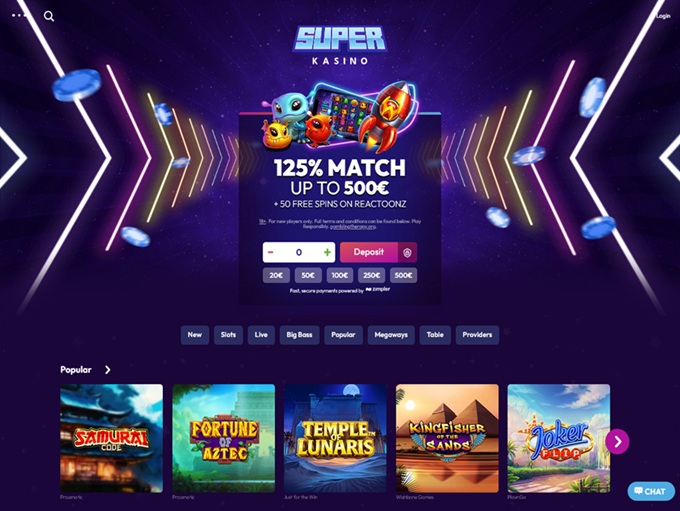Click the shield icon beside Deposit
This screenshot has height=511, width=680.
click(407, 252)
